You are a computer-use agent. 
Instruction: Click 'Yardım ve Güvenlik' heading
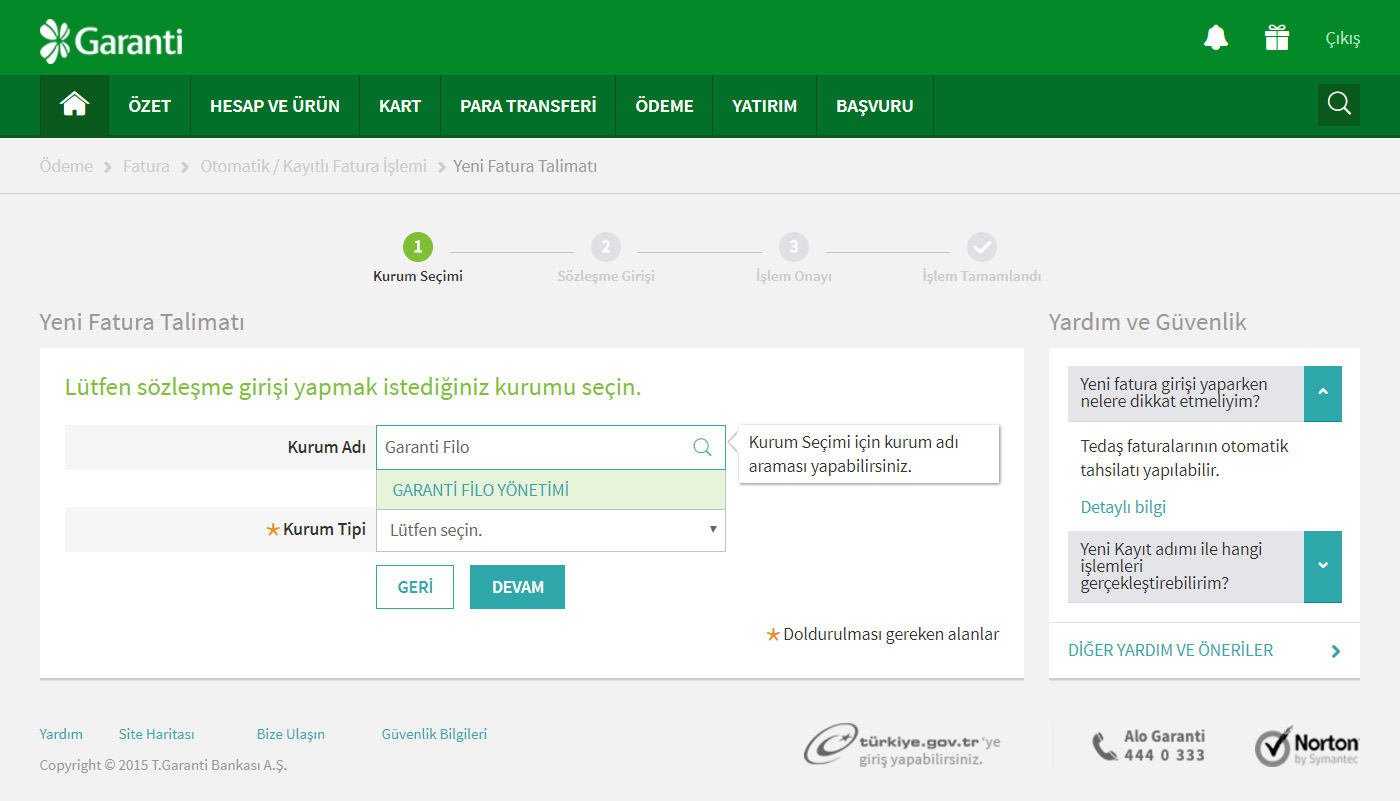tap(1148, 322)
